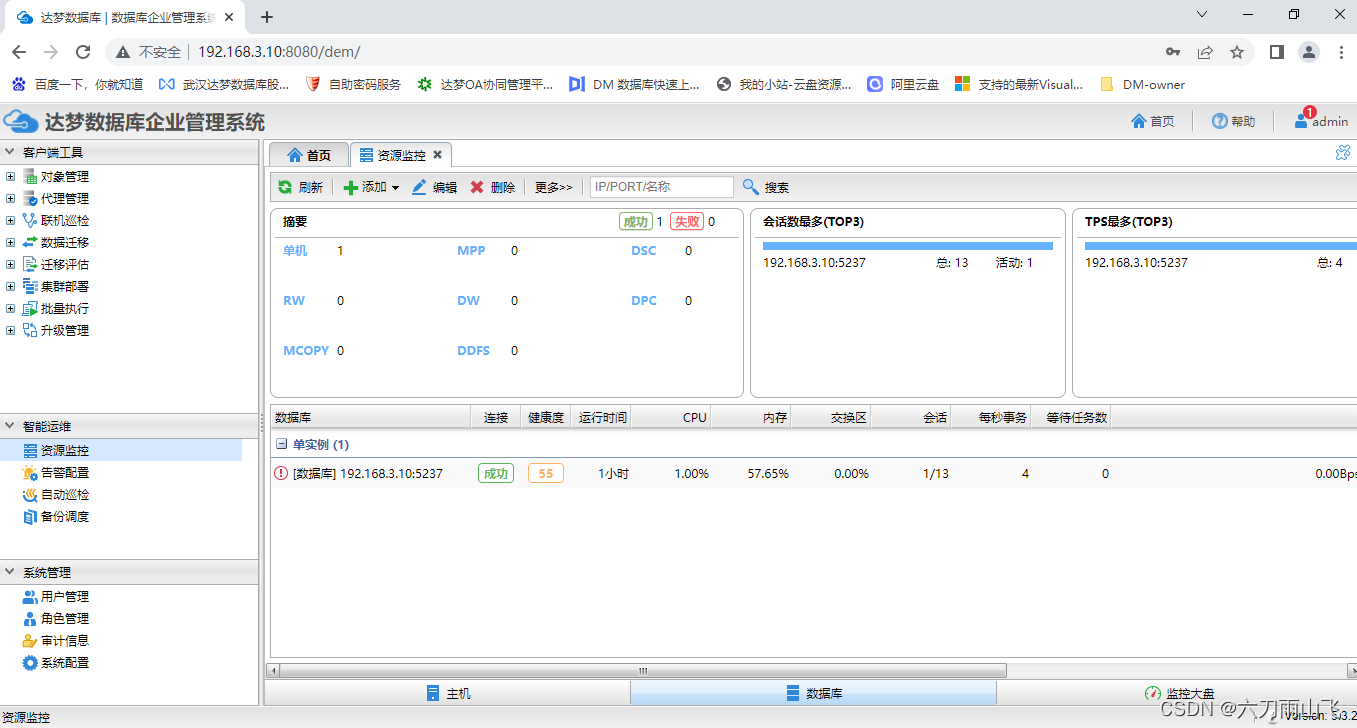Click the 首页 home link at top right

1152,121
